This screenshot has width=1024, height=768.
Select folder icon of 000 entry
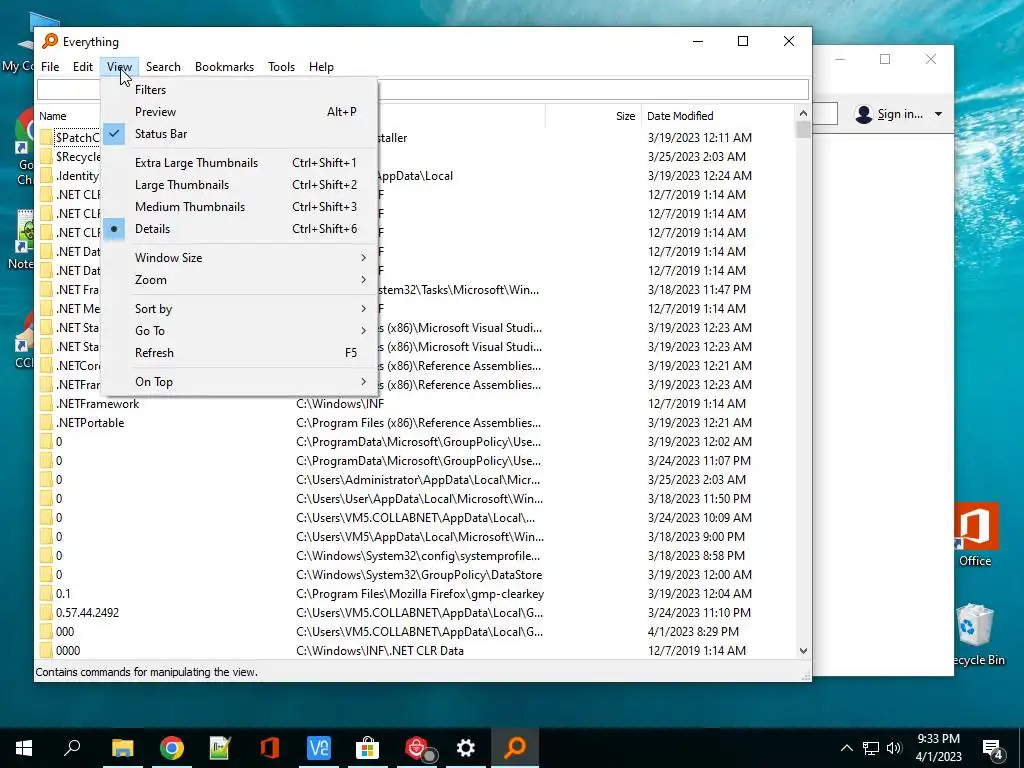click(x=45, y=632)
